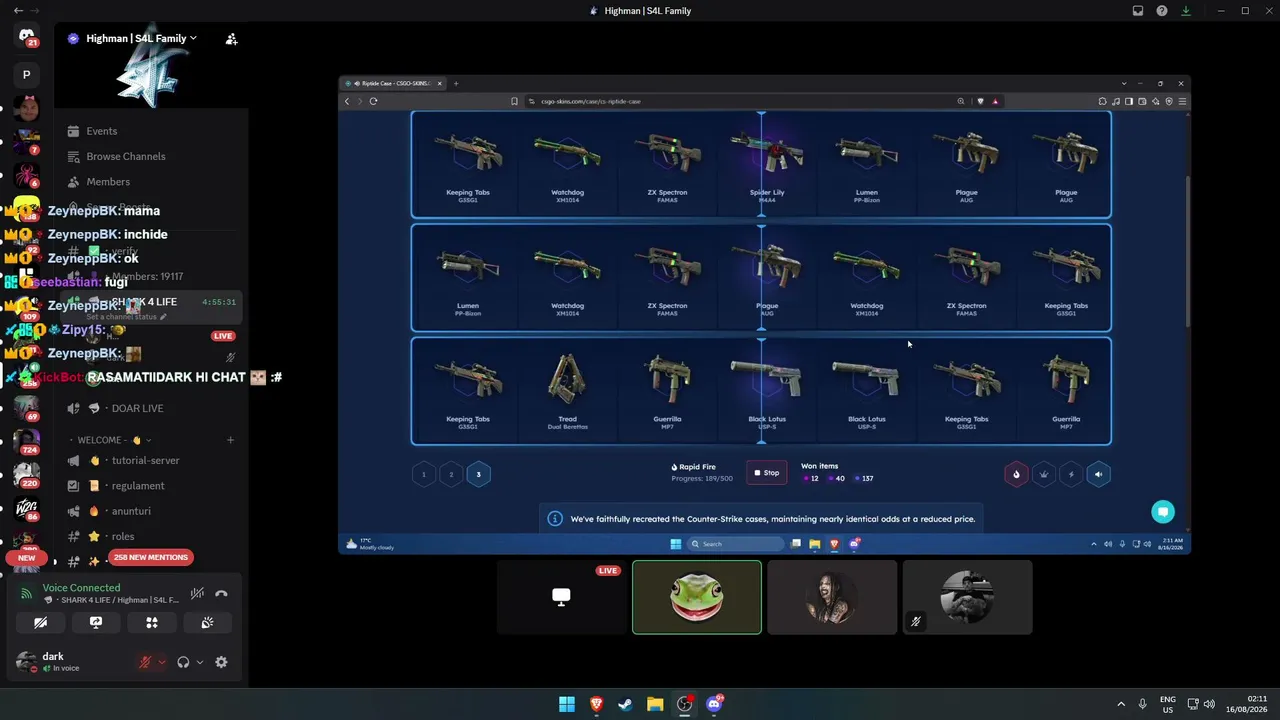Select the muted participant tile
Image resolution: width=1280 pixels, height=720 pixels.
pos(967,597)
